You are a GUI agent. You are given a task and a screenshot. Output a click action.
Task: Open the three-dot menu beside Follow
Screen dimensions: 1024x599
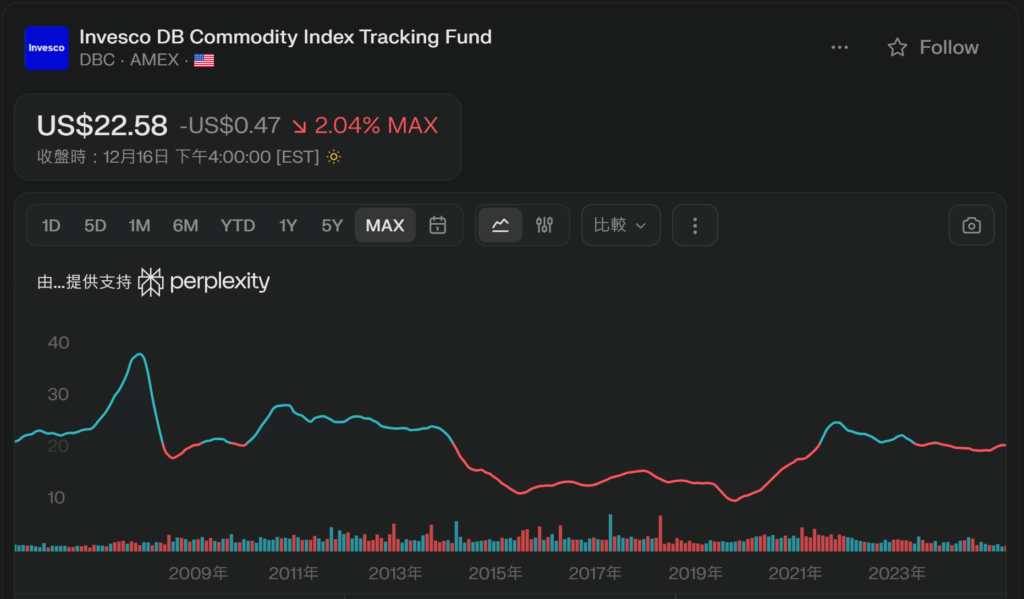tap(839, 47)
